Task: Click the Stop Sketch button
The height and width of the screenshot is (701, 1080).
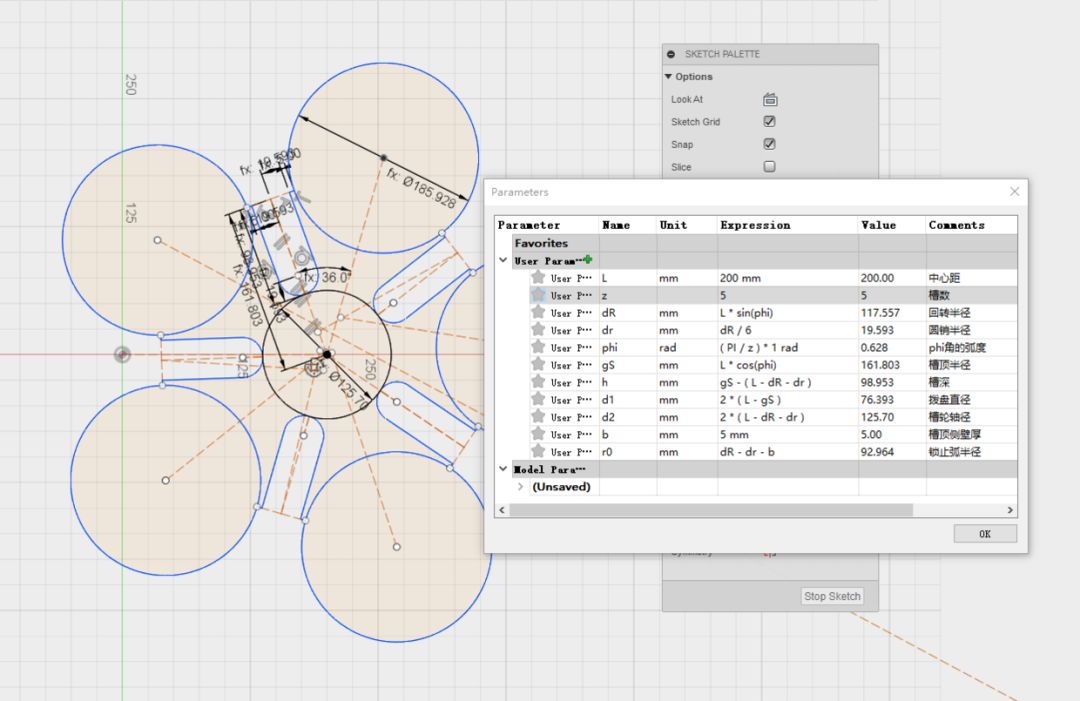Action: click(832, 596)
